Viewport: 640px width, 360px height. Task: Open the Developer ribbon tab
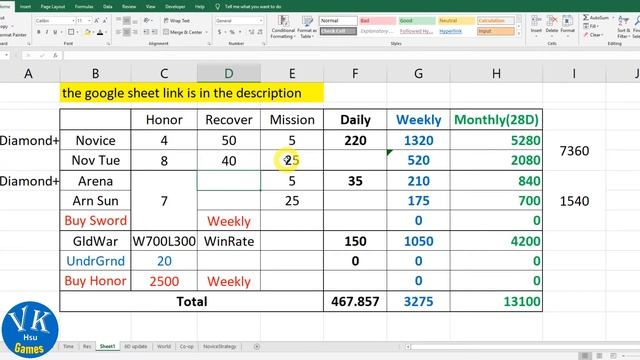[175, 7]
